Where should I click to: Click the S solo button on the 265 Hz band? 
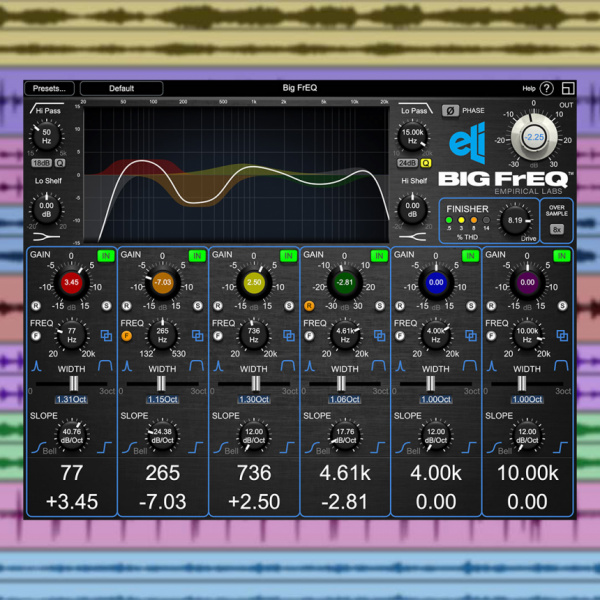click(x=198, y=306)
